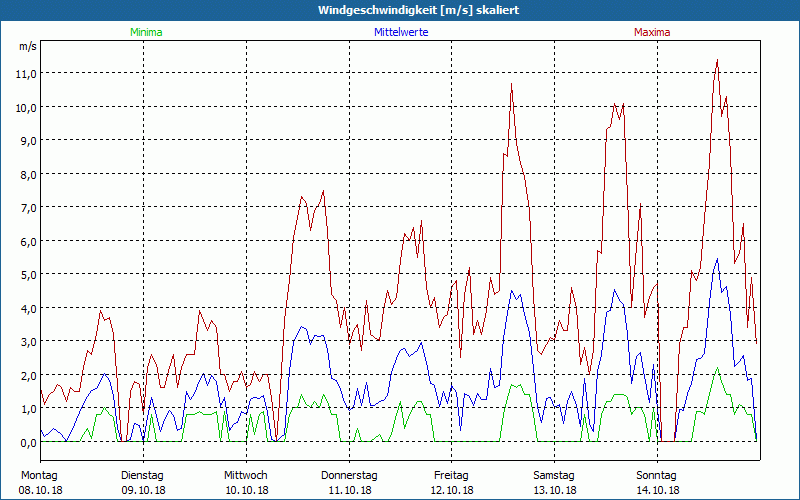Screen dimensions: 800x500
Task: Click the '10.10.18' date label
Action: point(246,490)
